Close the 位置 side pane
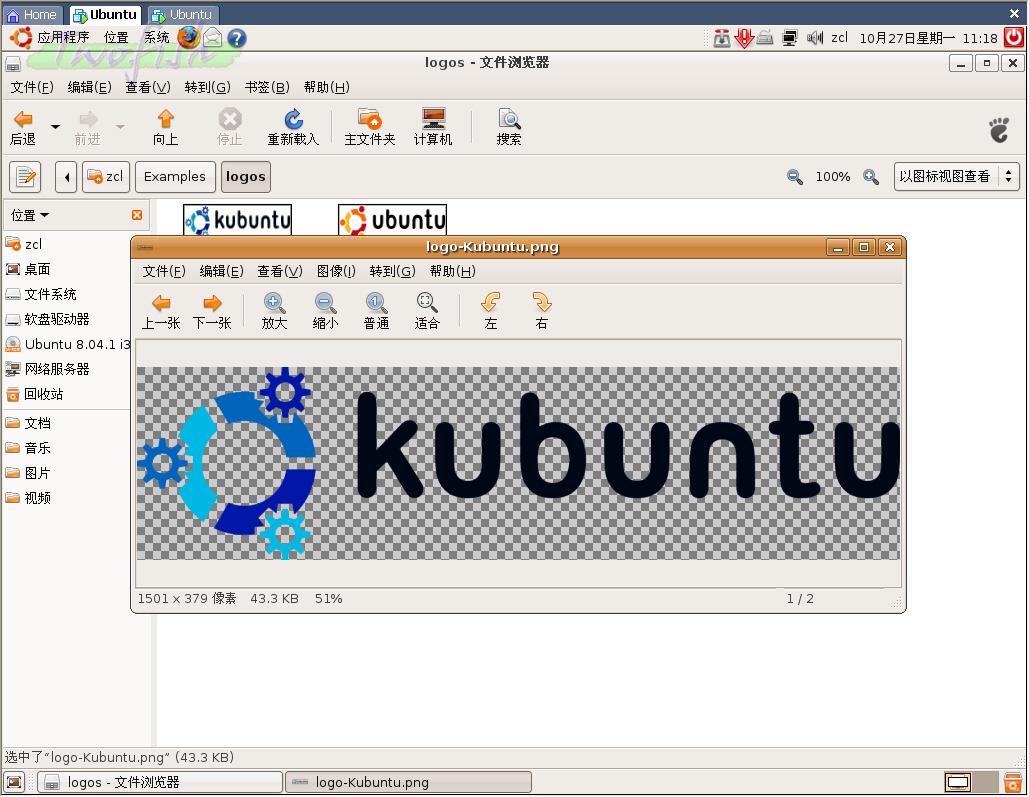The image size is (1029, 797). click(x=136, y=215)
